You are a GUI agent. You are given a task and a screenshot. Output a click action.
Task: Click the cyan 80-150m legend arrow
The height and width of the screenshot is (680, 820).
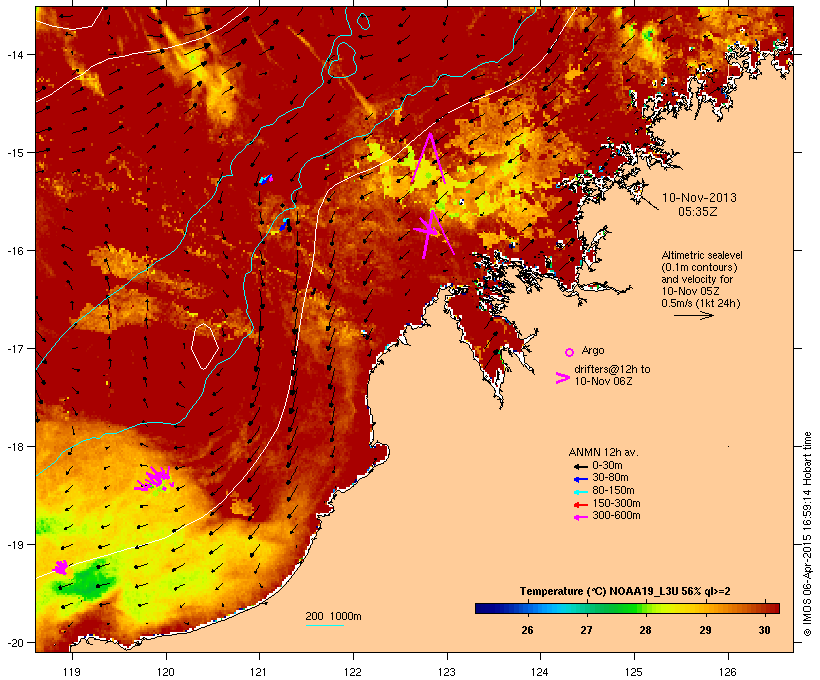click(580, 492)
